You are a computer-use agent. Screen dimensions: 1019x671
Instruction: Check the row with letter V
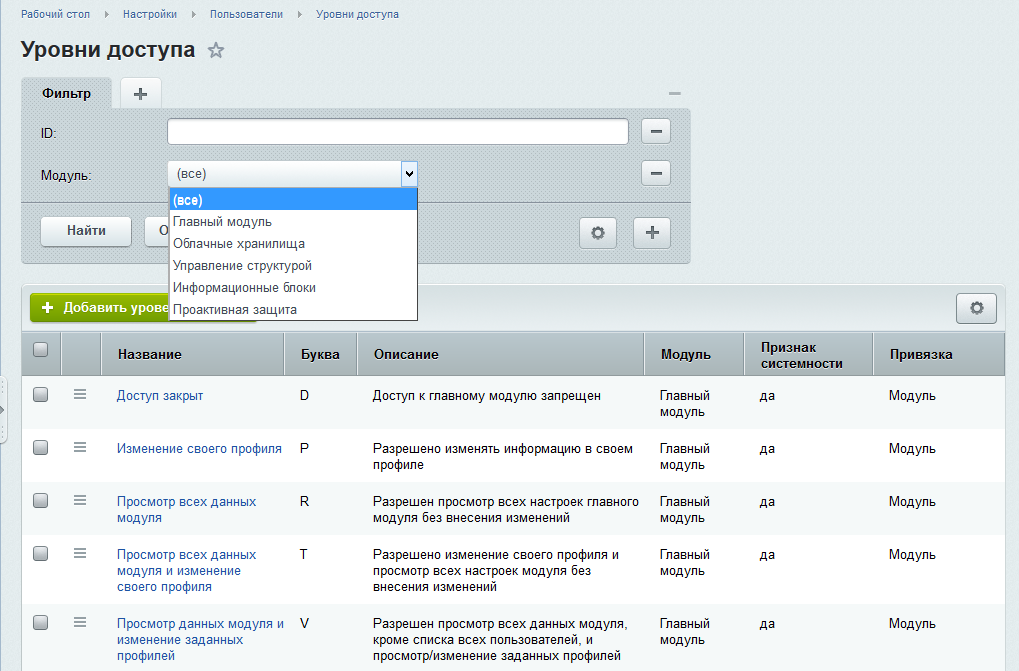tap(40, 622)
